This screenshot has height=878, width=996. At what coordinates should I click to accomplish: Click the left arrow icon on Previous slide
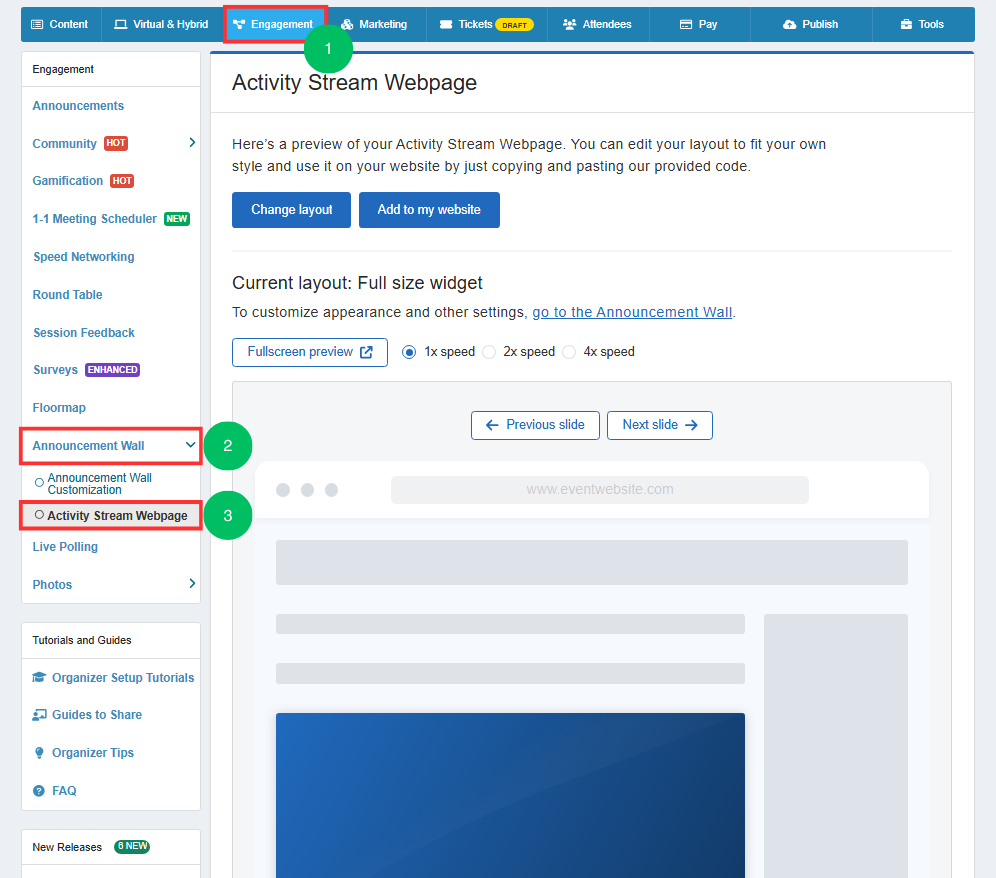(492, 425)
